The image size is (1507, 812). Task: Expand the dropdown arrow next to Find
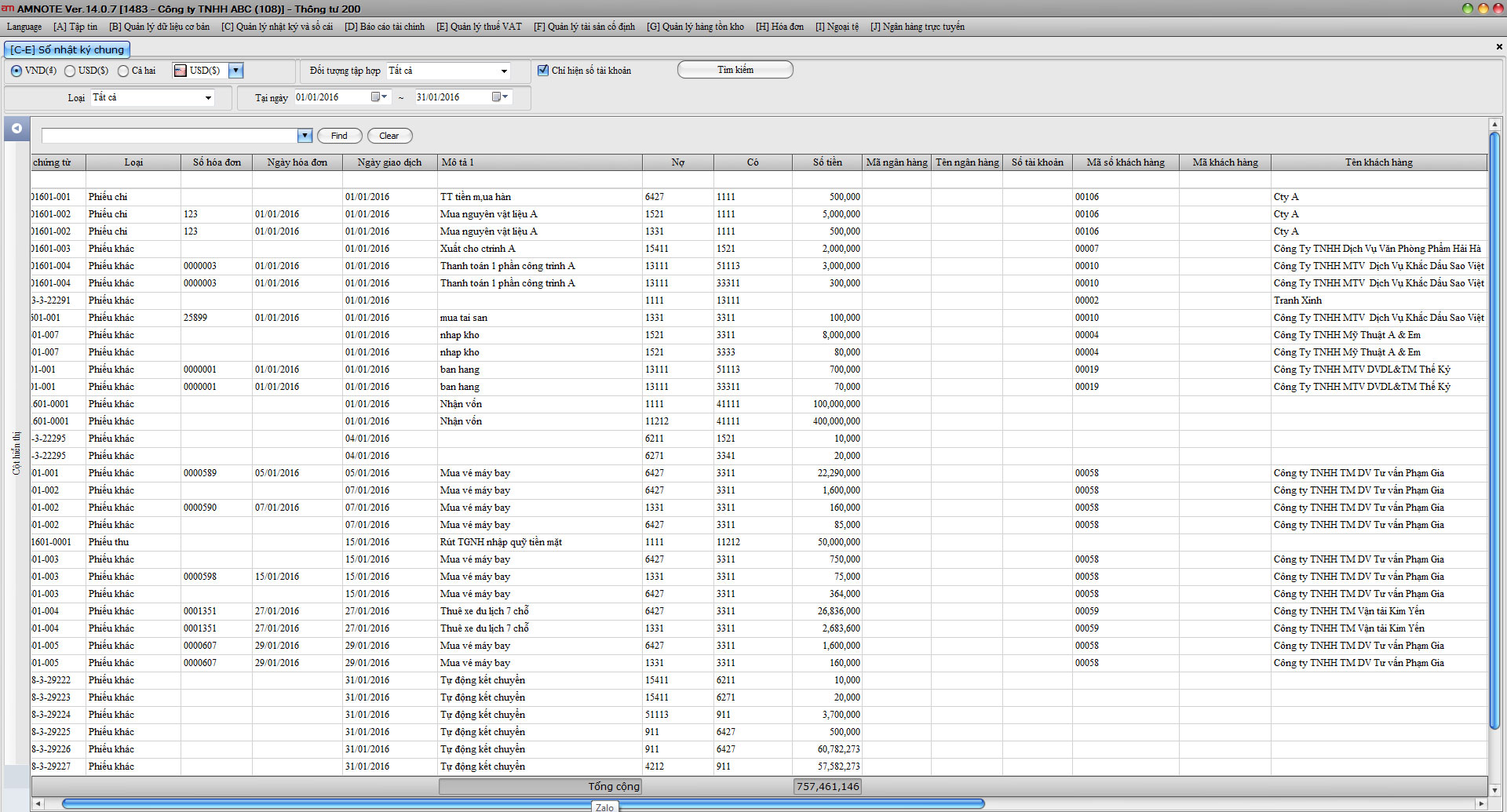point(305,136)
